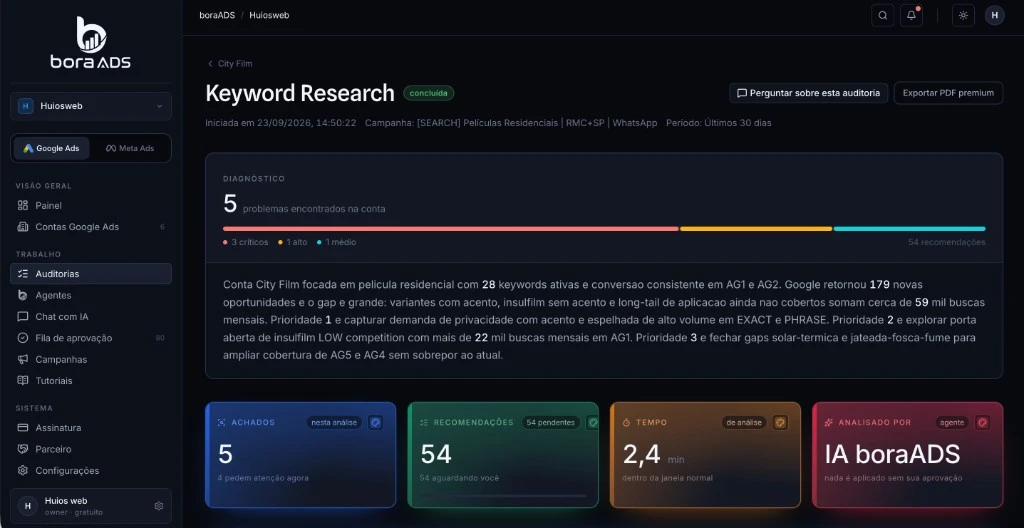This screenshot has height=528, width=1024.
Task: Click the Contas Google Ads building icon
Action: [23, 227]
